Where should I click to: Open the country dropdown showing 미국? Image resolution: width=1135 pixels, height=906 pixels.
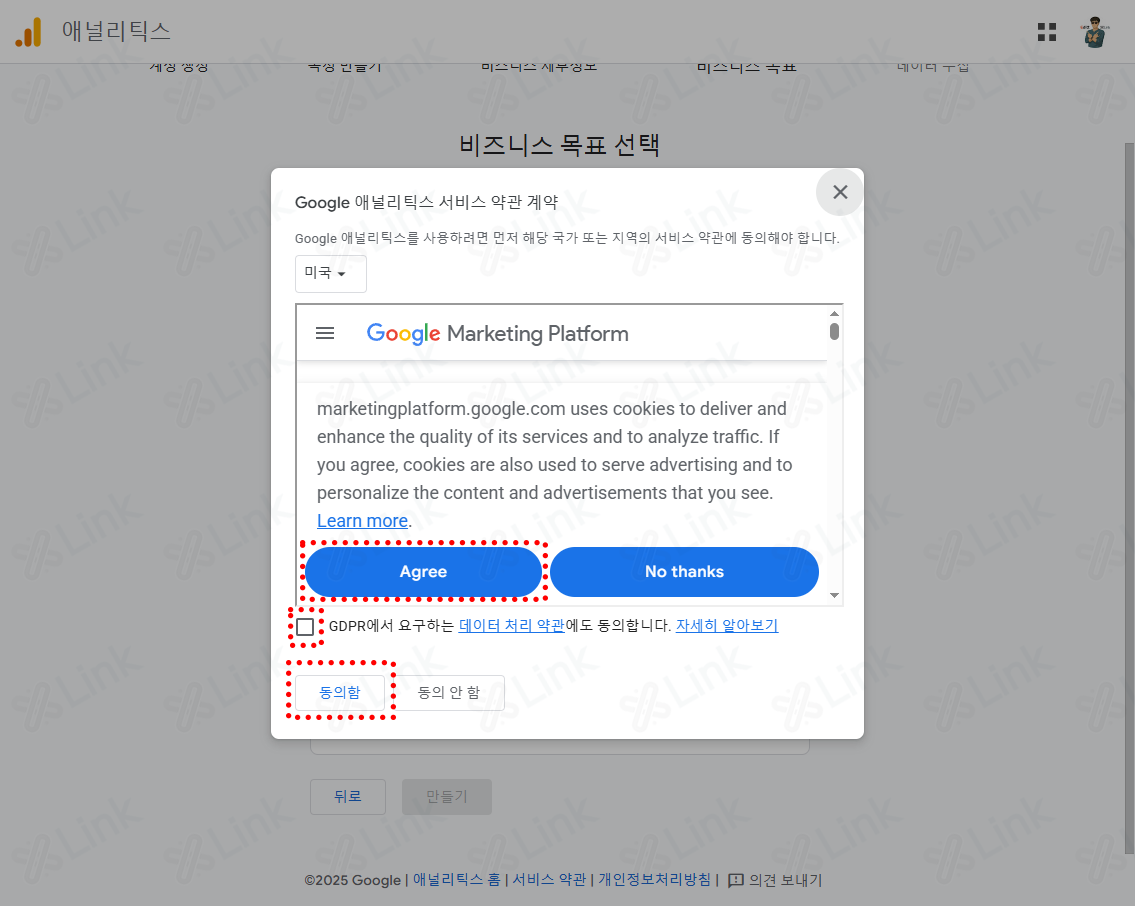[330, 274]
